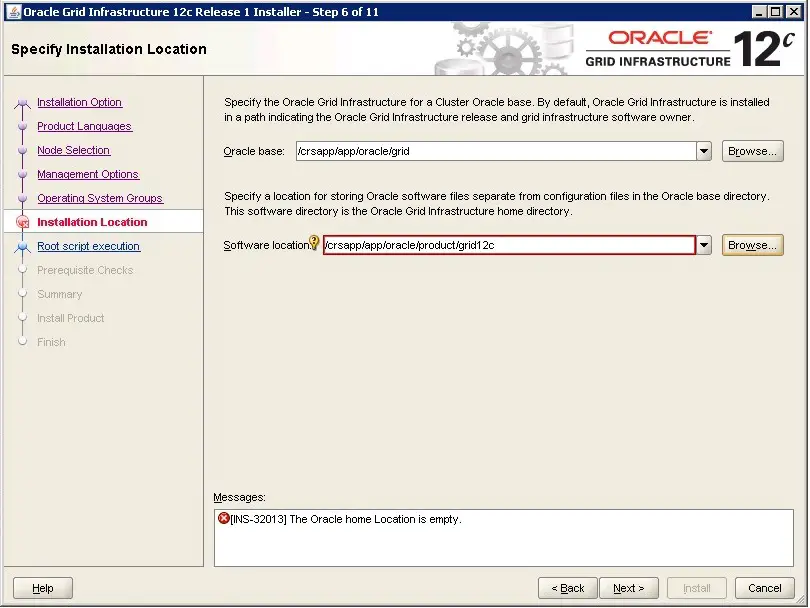Click the greyed-out Install button
Screen dimensions: 810x608
tap(697, 588)
